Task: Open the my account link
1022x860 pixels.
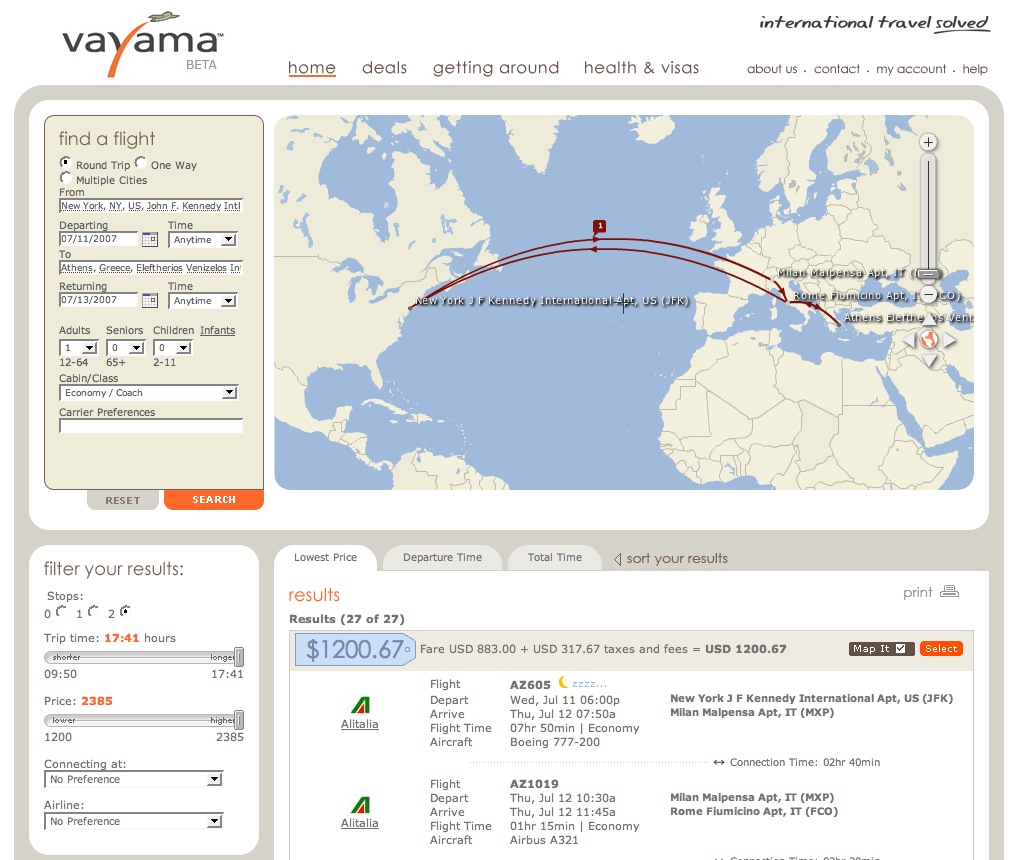Action: click(x=911, y=69)
